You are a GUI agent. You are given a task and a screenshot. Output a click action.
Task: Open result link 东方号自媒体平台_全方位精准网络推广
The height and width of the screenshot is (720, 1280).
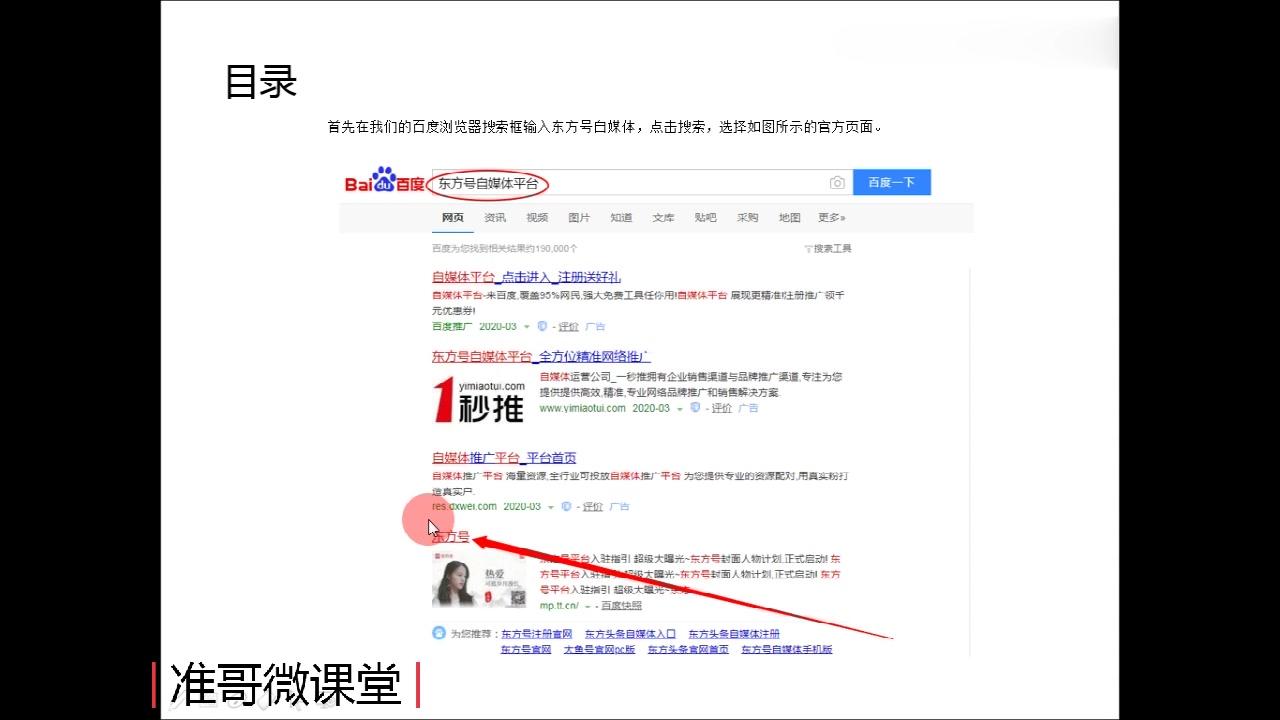coord(541,356)
